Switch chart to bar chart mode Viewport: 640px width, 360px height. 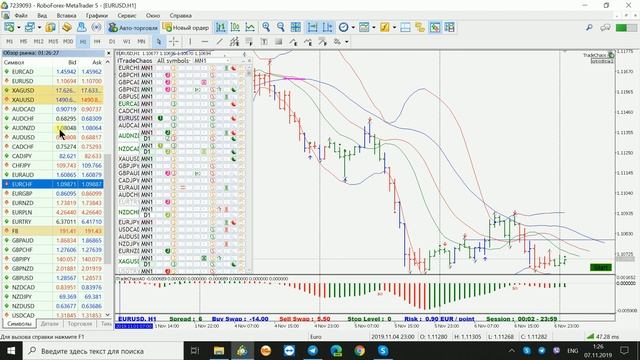[221, 27]
